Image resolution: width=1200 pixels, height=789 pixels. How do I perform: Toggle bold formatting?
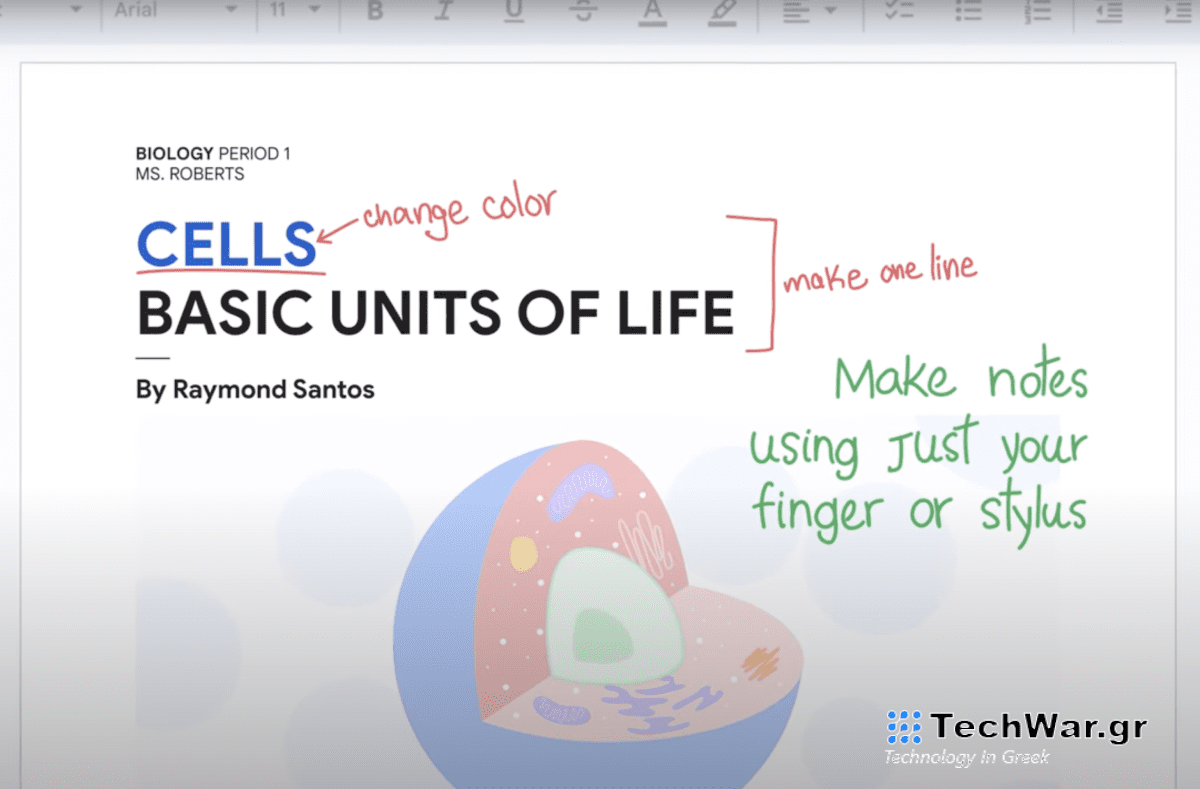click(x=375, y=11)
